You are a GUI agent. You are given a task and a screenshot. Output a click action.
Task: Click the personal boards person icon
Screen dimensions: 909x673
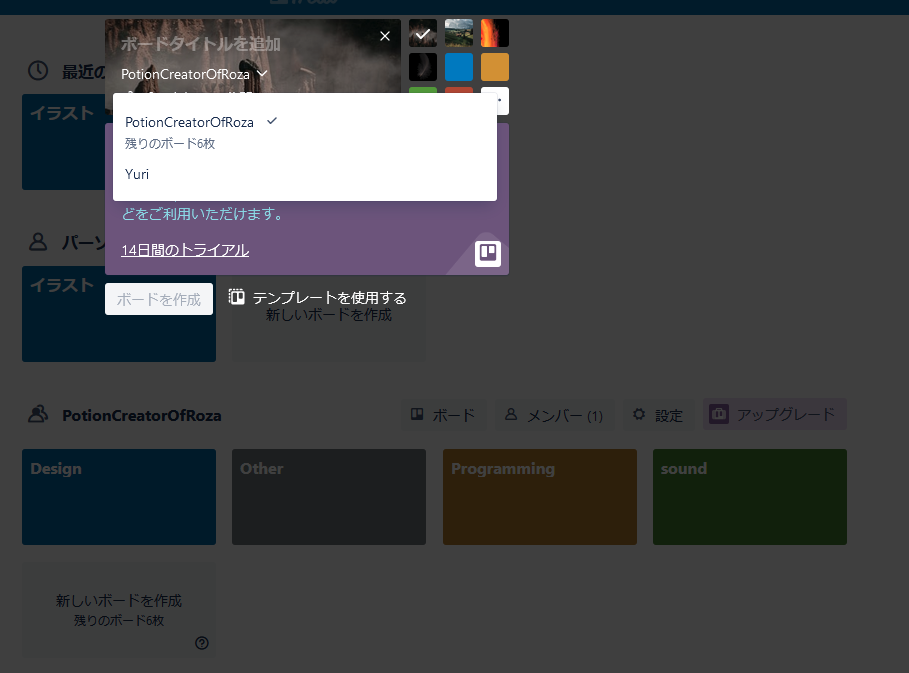(x=38, y=241)
